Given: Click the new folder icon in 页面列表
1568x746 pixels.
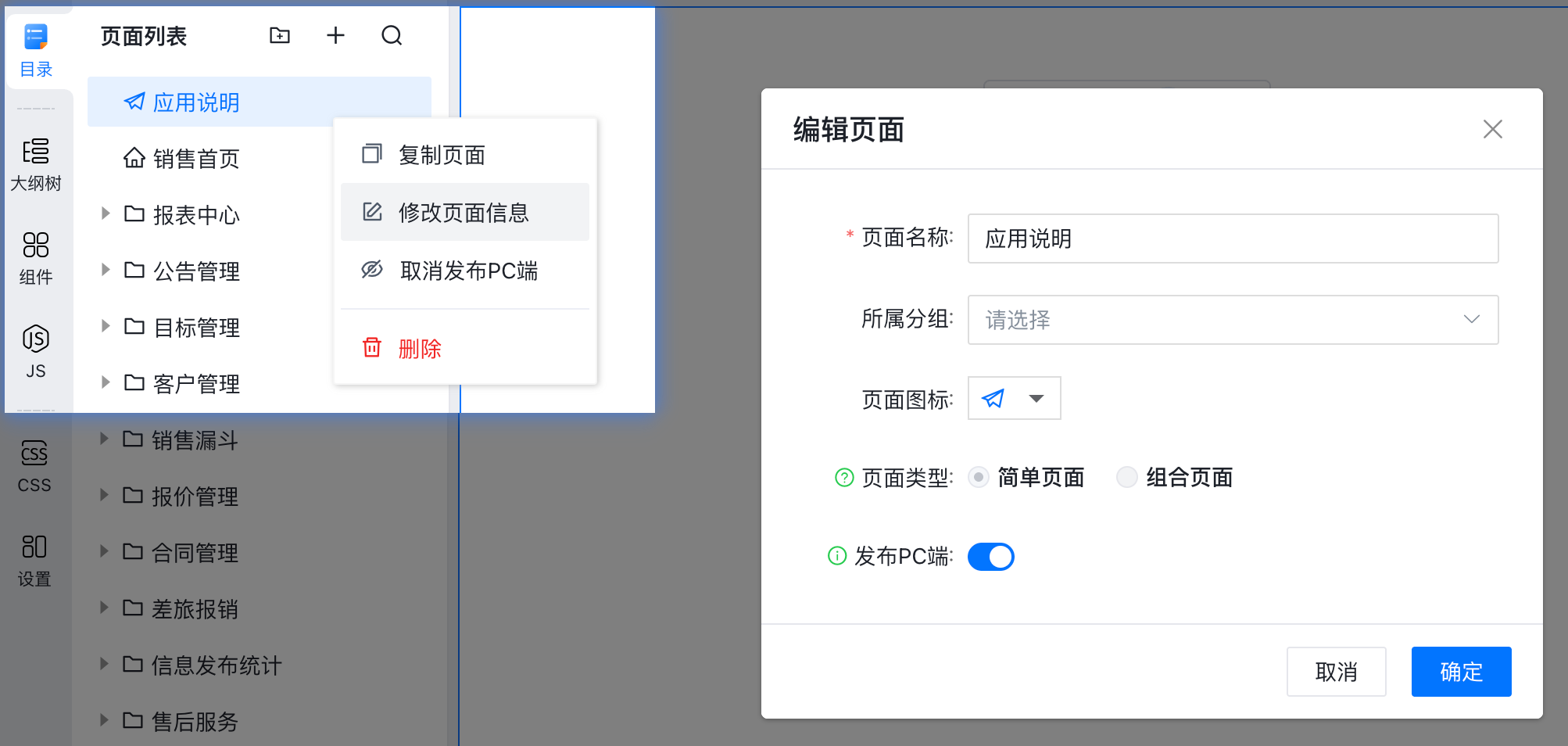Looking at the screenshot, I should point(280,35).
